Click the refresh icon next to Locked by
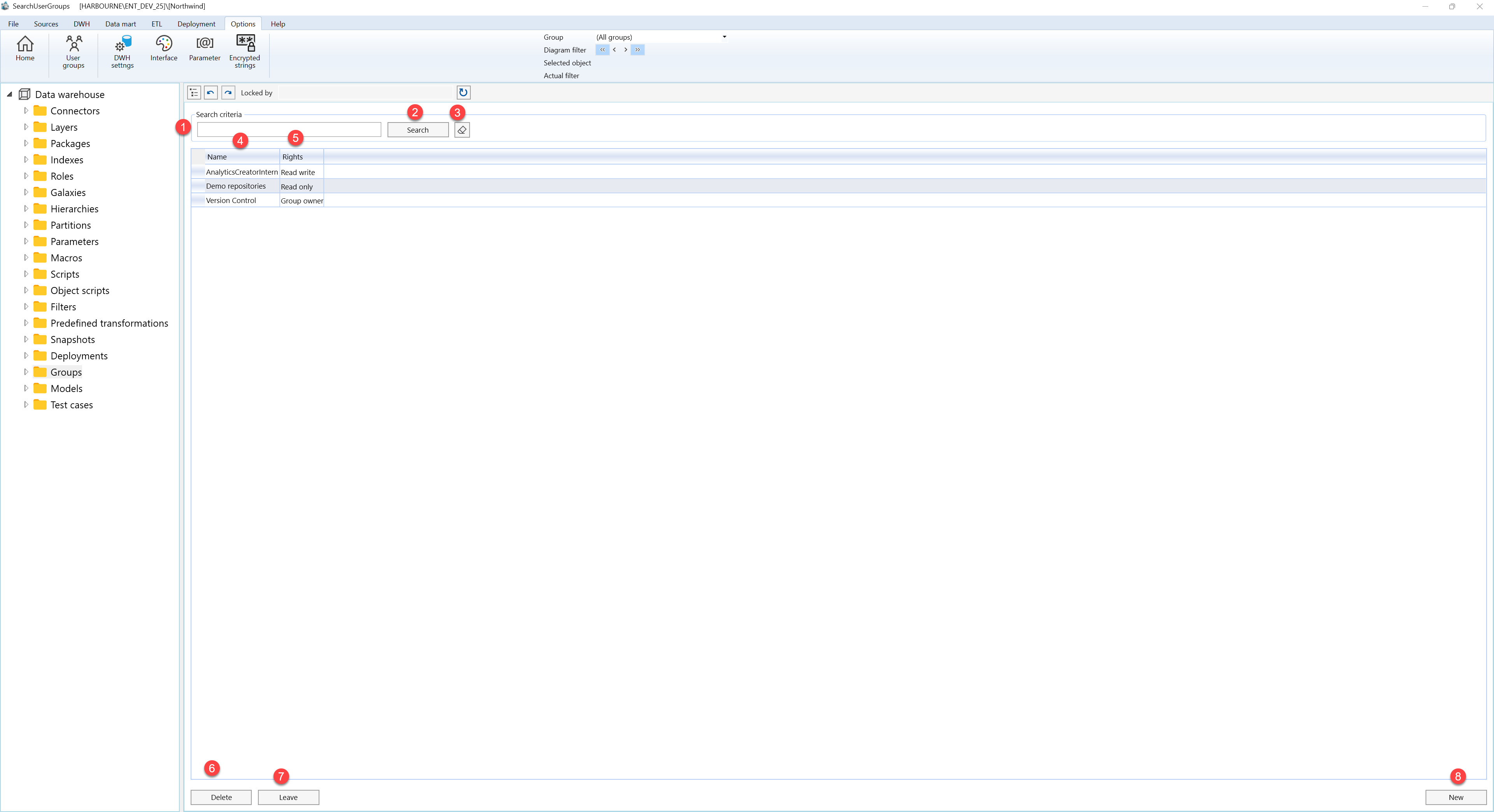 point(463,93)
